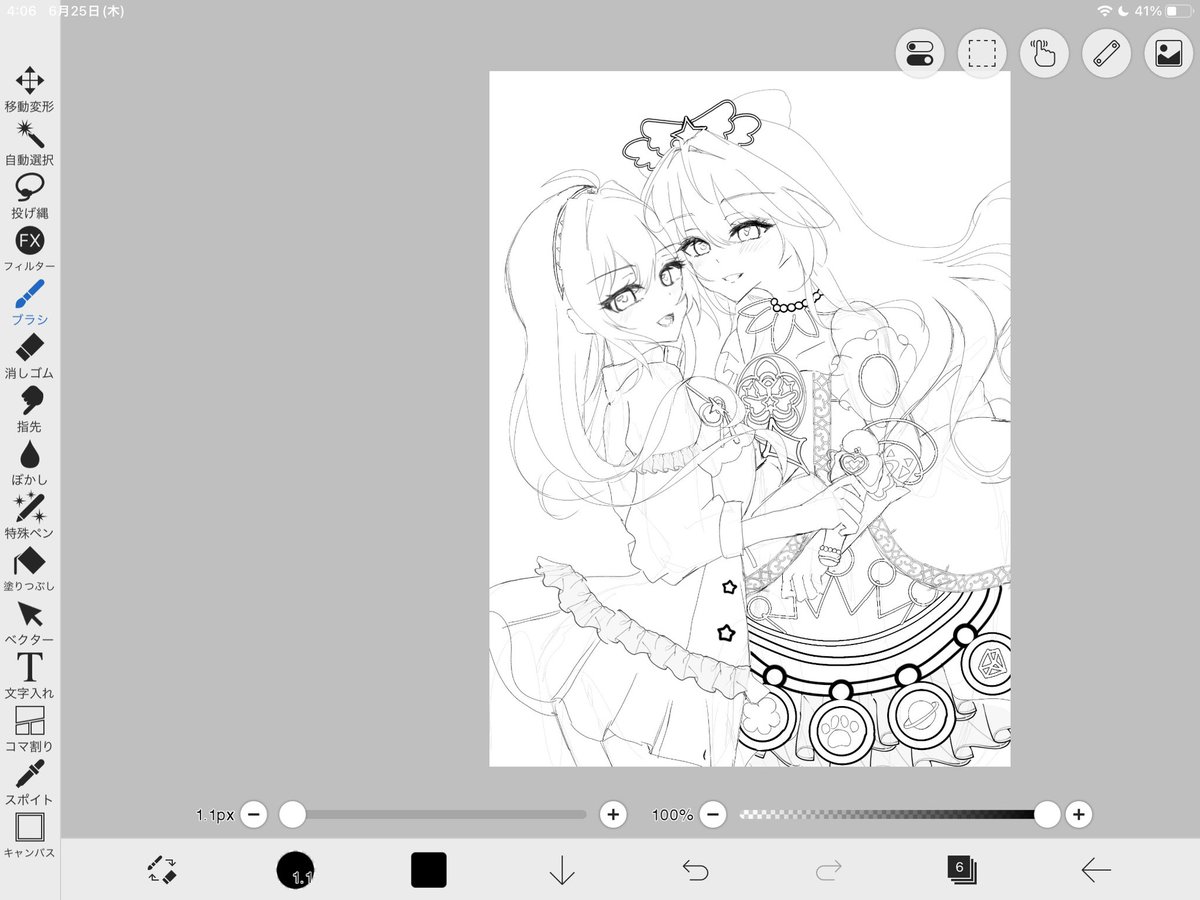Open the キャンバス canvas tool
This screenshot has height=900, width=1200.
30,836
